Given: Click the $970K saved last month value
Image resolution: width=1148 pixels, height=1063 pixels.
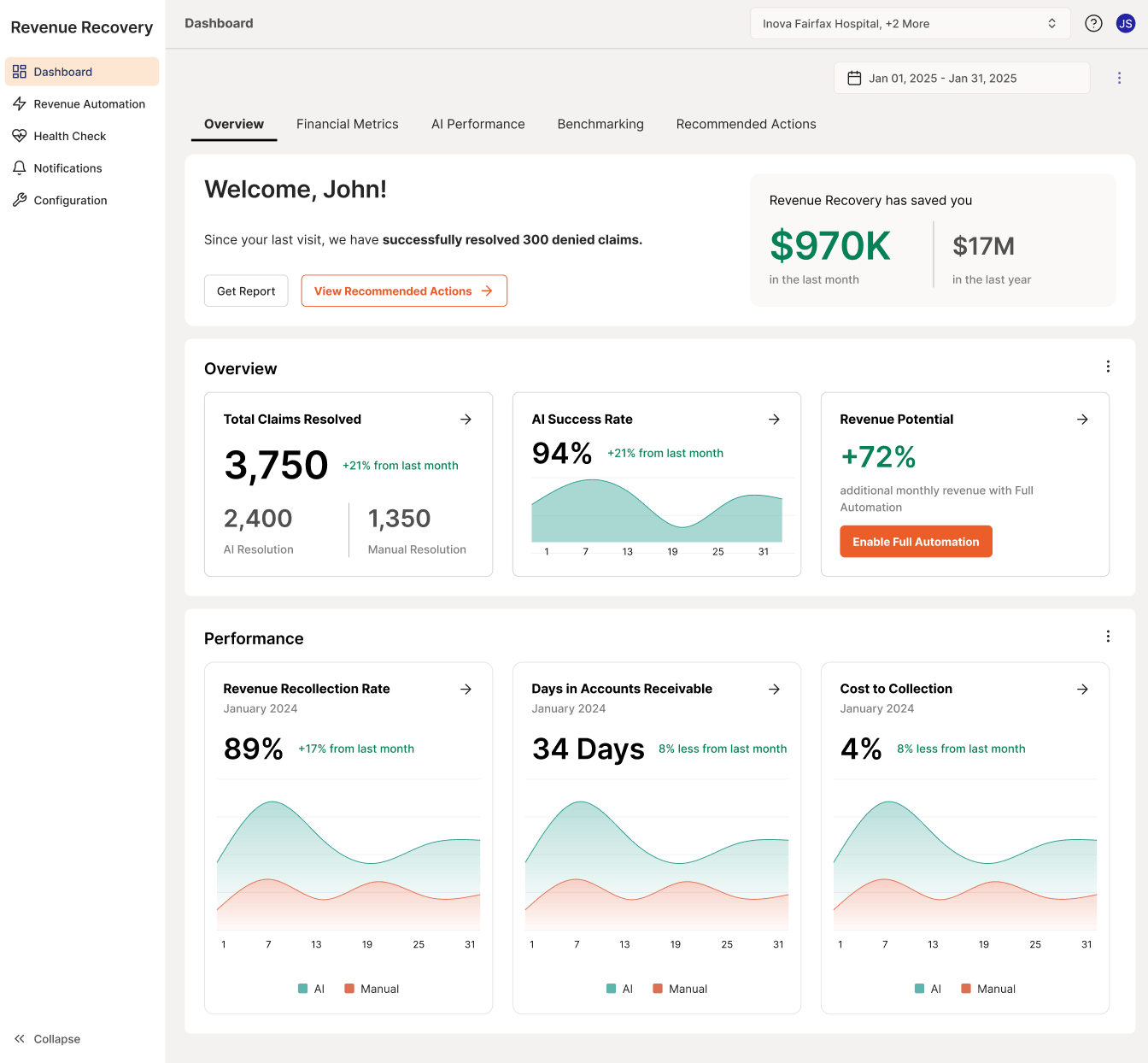Looking at the screenshot, I should coord(830,246).
